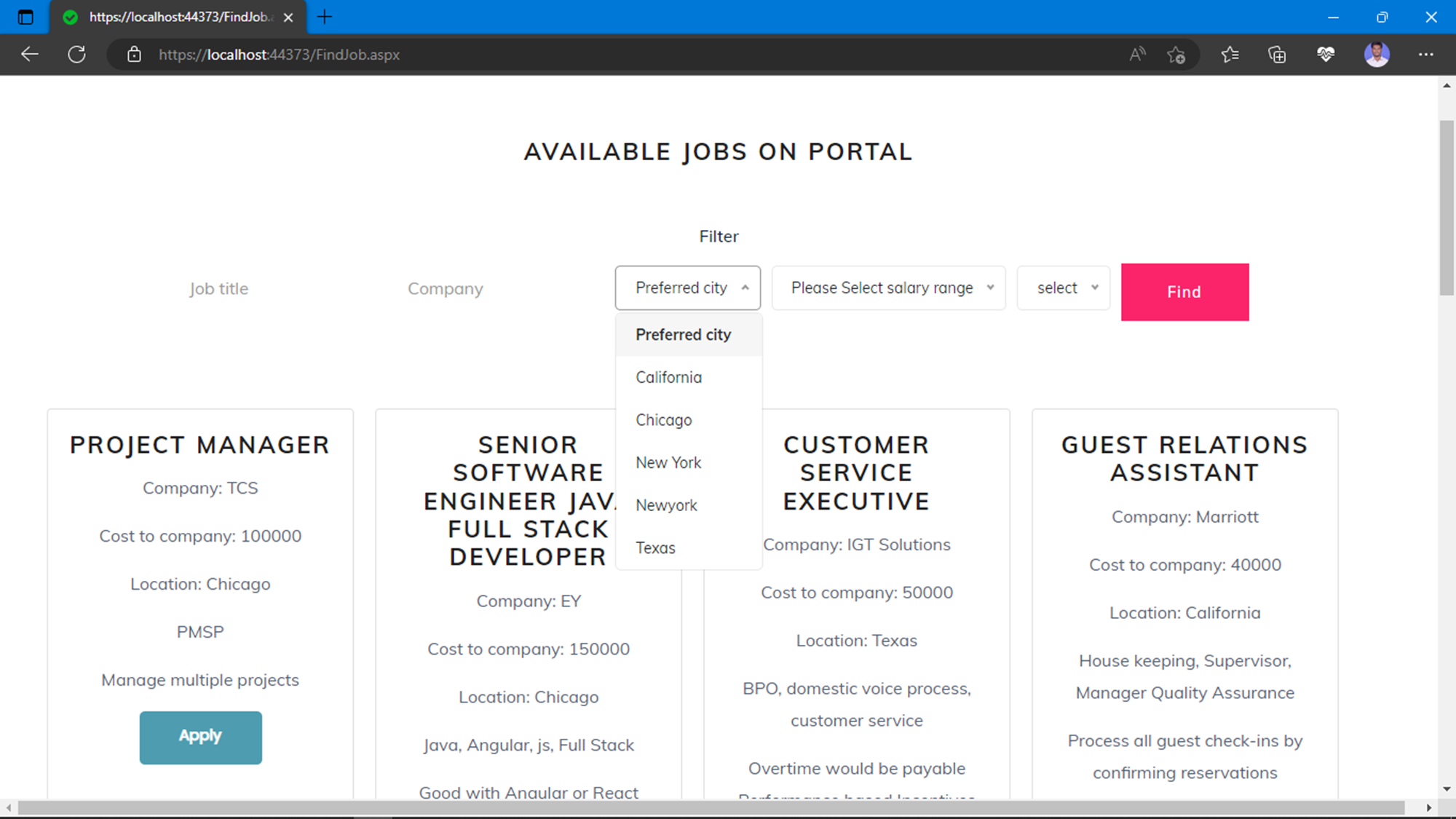Click 'Company: IGT Solutions' text
Viewport: 1456px width, 819px height.
(856, 545)
